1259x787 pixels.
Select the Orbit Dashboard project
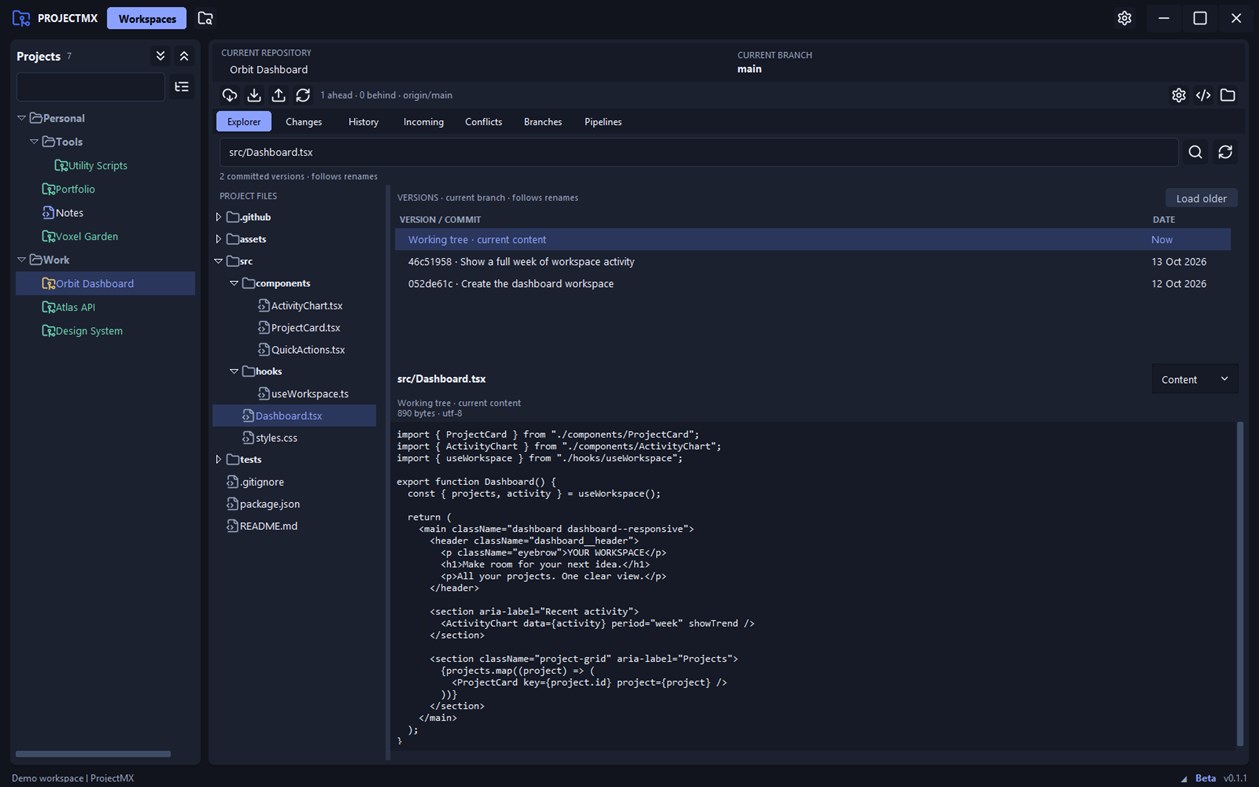click(x=105, y=283)
